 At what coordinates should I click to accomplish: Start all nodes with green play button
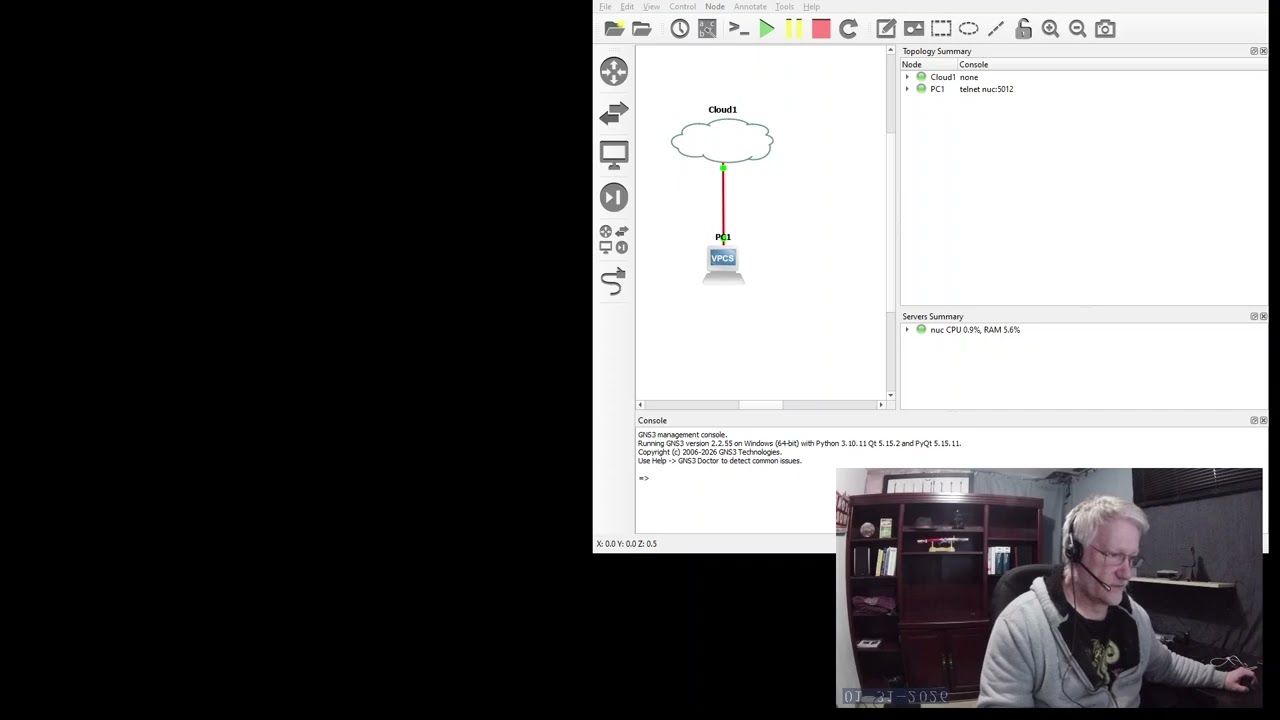click(x=766, y=29)
